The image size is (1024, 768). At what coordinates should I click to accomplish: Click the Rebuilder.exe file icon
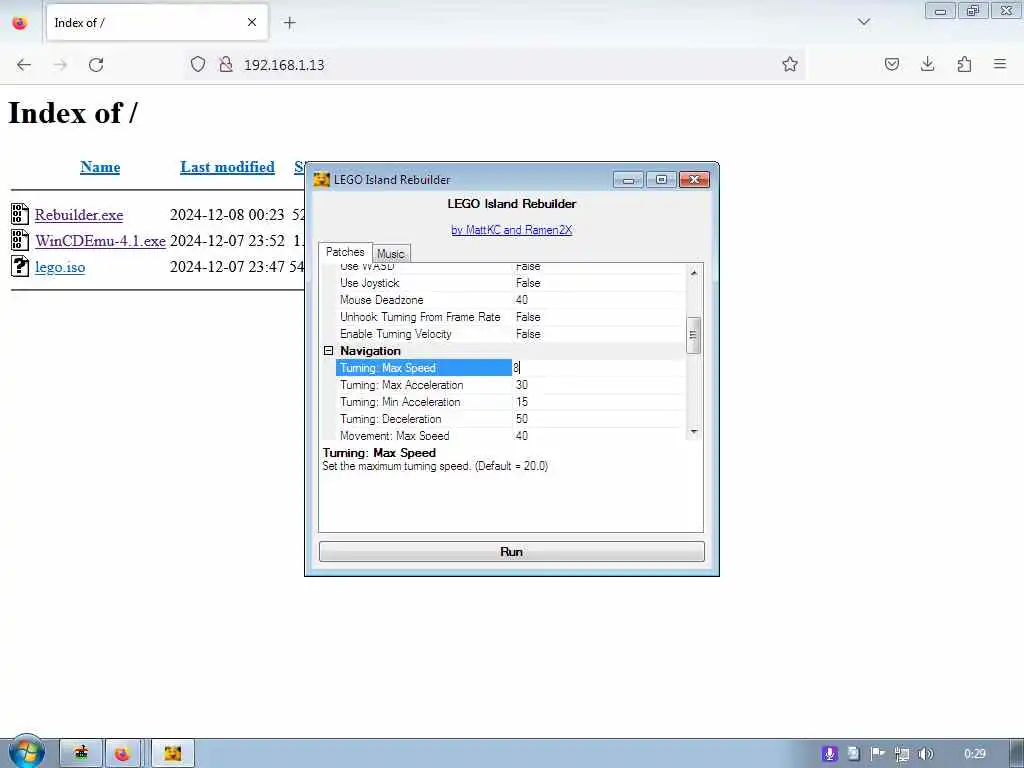(x=20, y=214)
